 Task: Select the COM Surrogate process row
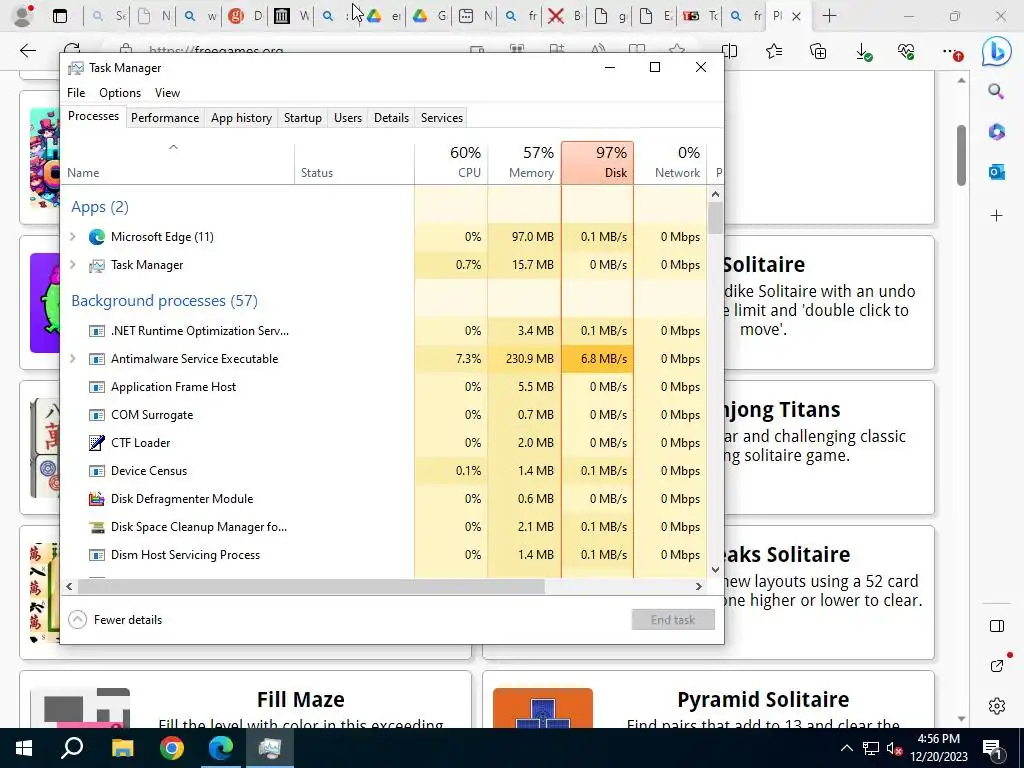point(384,415)
